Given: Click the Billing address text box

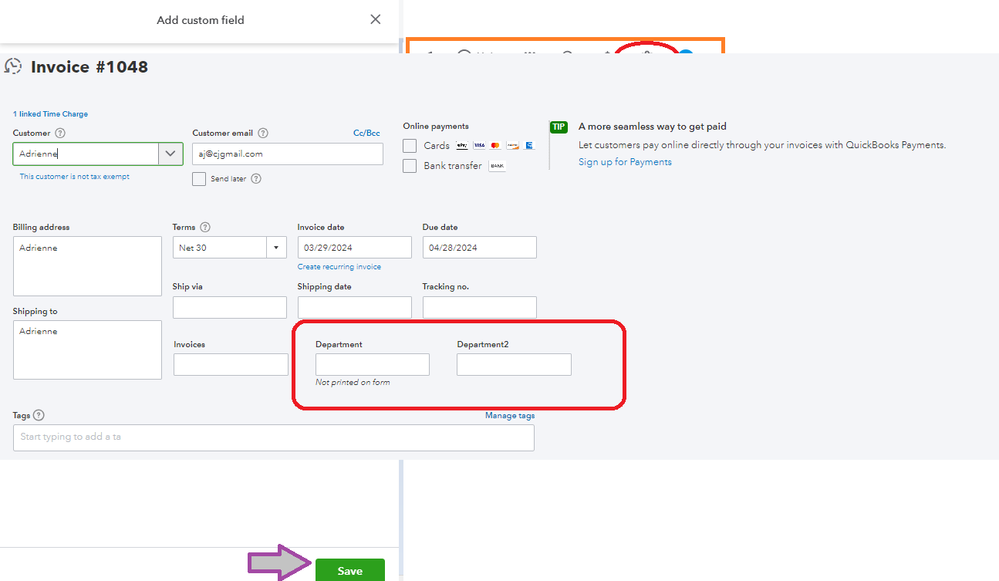Looking at the screenshot, I should (87, 266).
